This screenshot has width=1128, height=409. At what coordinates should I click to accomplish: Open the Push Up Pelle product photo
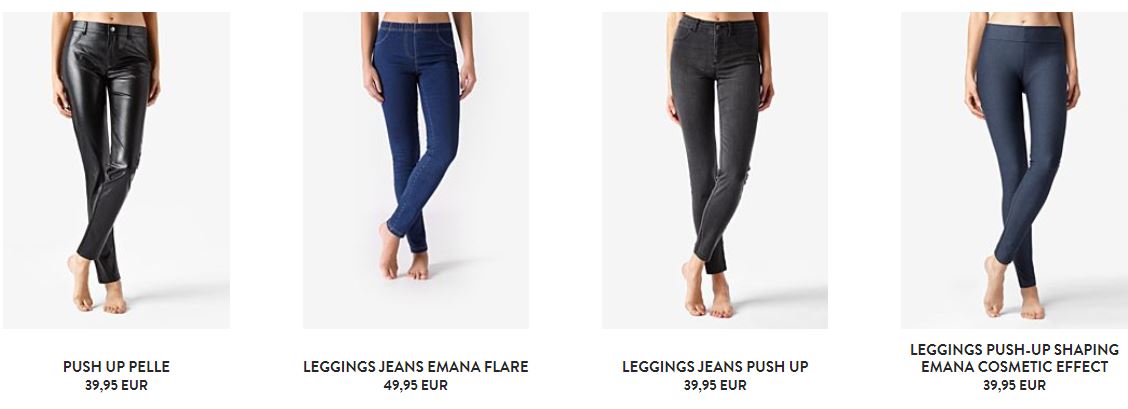116,170
